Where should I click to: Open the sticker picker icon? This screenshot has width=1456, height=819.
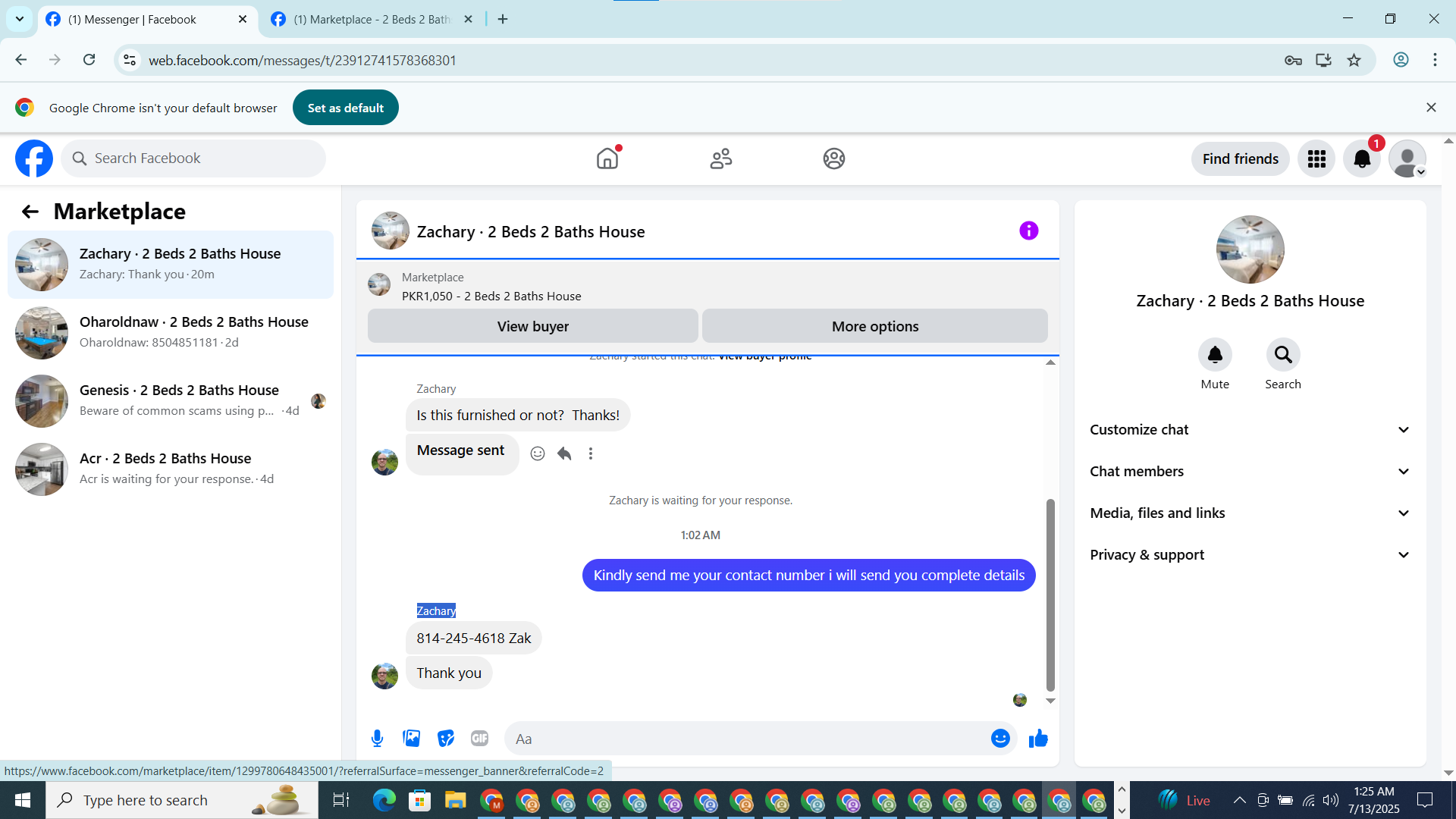point(446,739)
